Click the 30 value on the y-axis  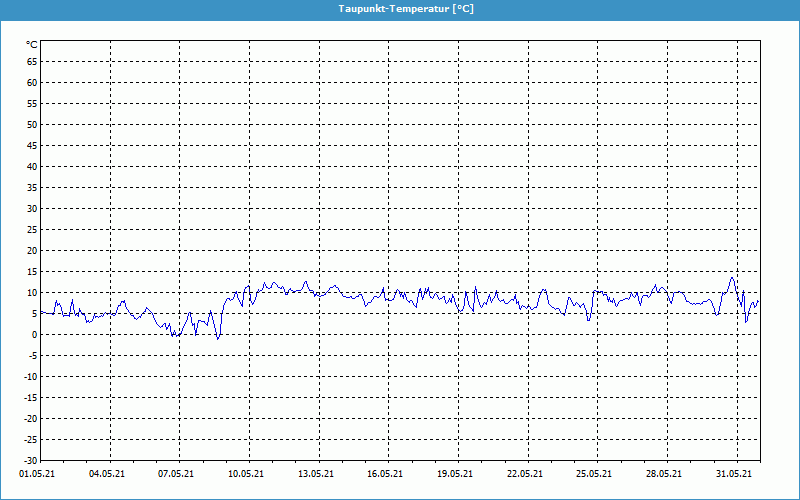(32, 209)
